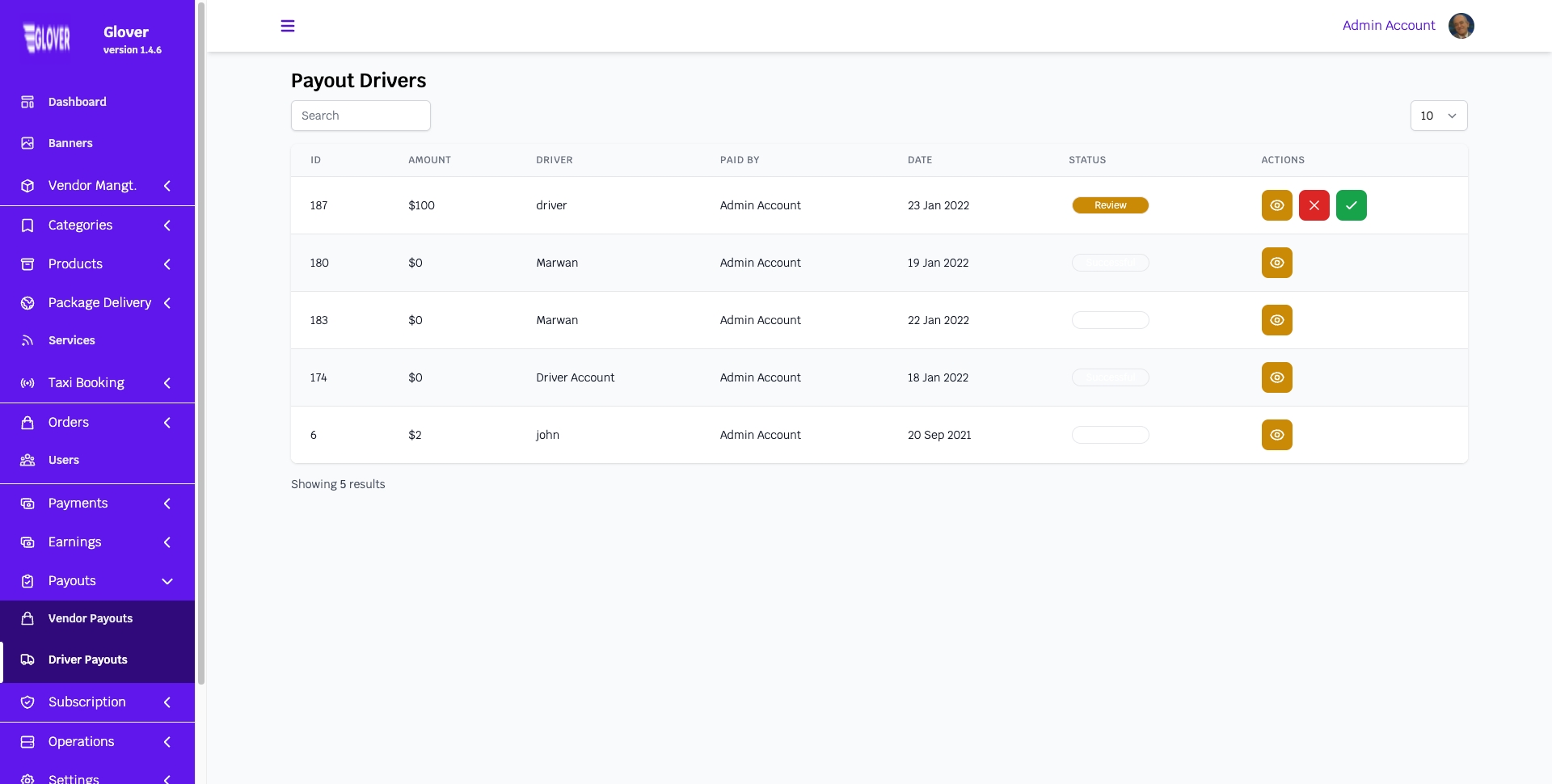Click the hamburger menu icon
The height and width of the screenshot is (784, 1552).
pos(287,26)
